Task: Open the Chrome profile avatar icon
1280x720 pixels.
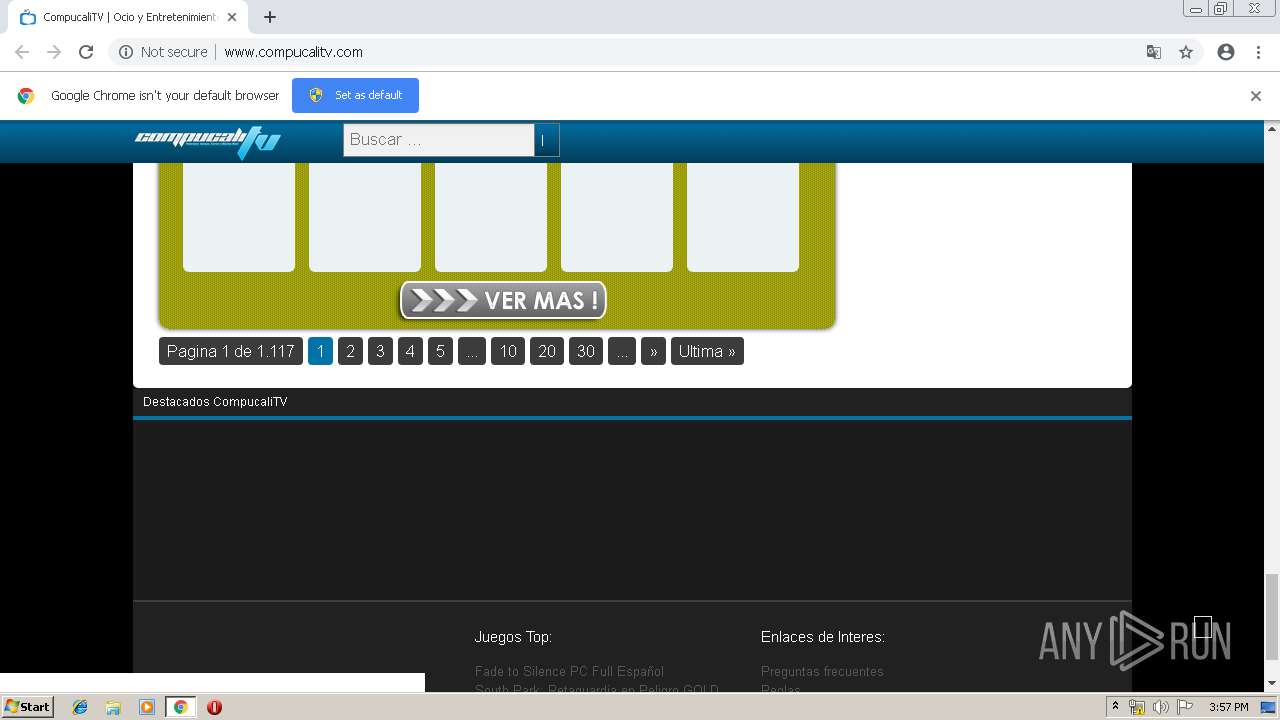Action: [1226, 52]
